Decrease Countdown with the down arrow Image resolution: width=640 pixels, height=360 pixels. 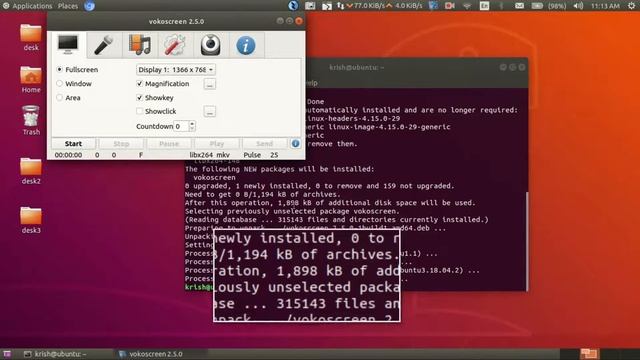point(192,129)
